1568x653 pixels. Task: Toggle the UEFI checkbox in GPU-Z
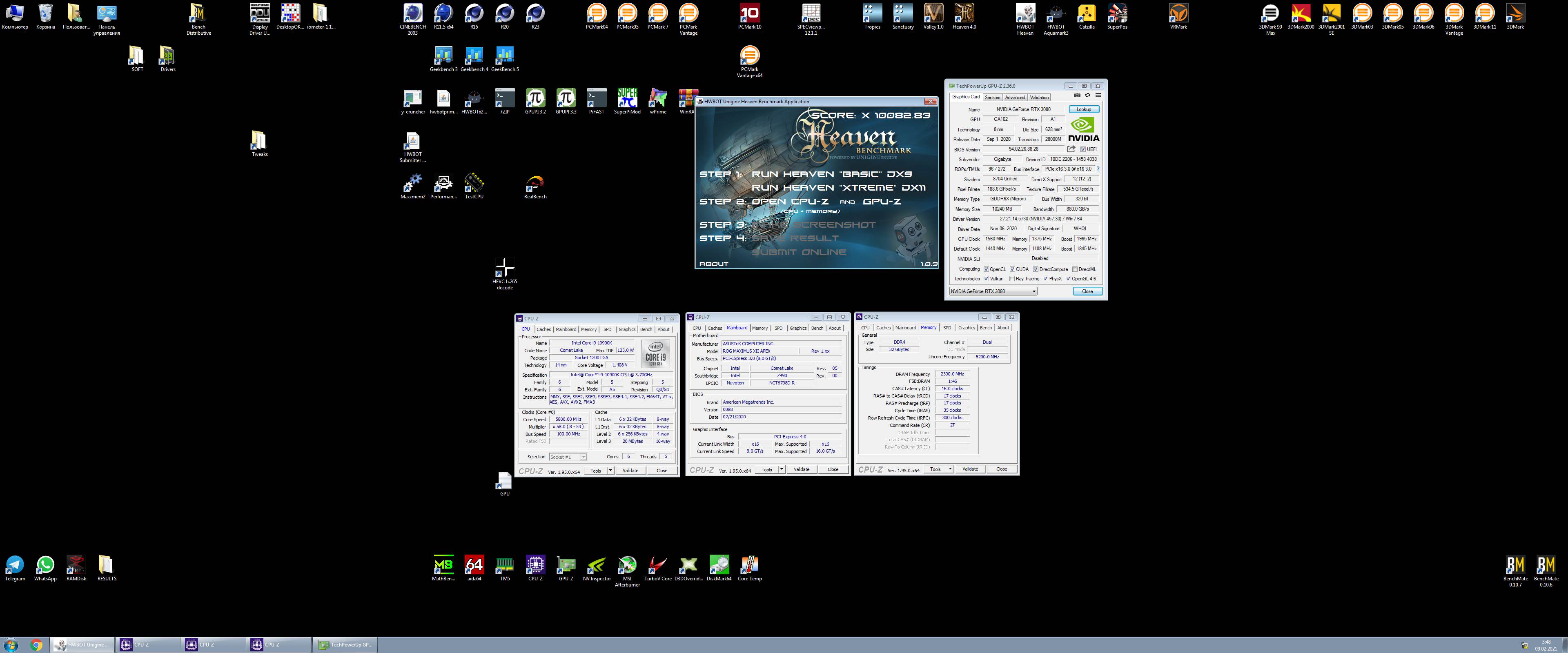(x=1083, y=149)
